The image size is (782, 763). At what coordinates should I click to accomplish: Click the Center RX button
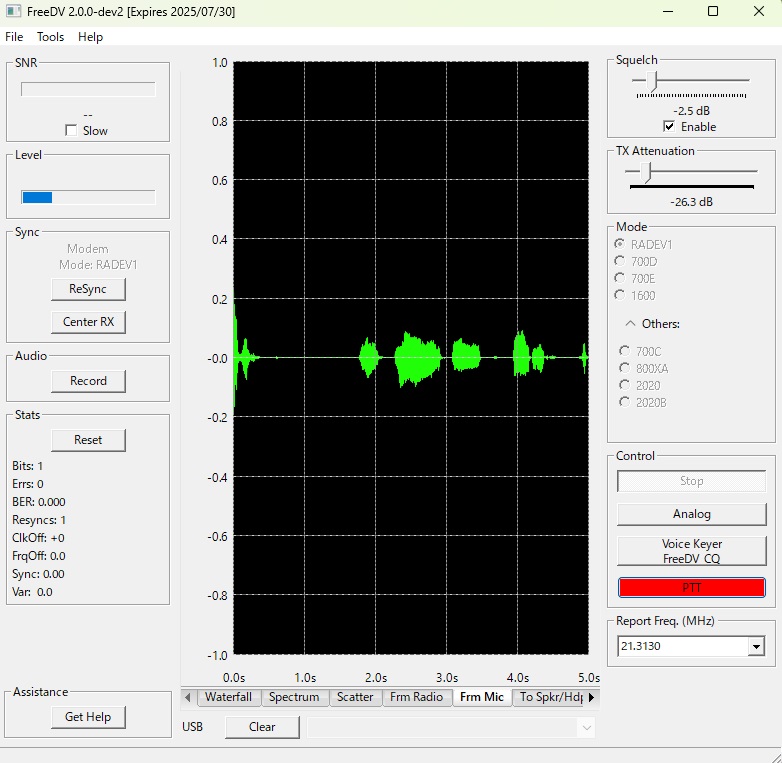point(88,322)
